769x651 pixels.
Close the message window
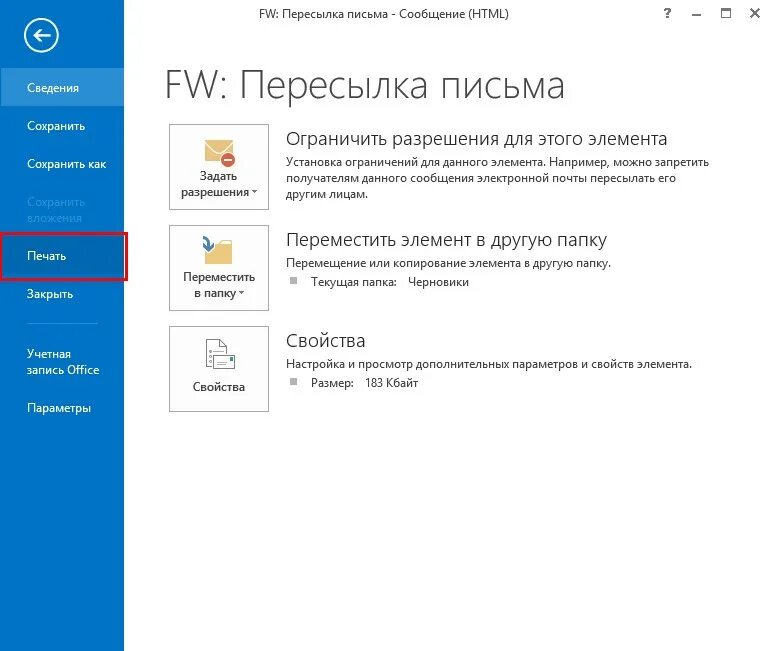pyautogui.click(x=755, y=14)
